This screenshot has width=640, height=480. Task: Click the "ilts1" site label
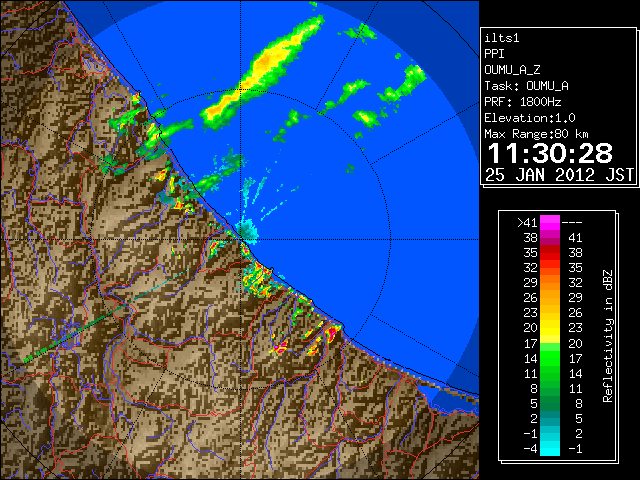pyautogui.click(x=502, y=38)
